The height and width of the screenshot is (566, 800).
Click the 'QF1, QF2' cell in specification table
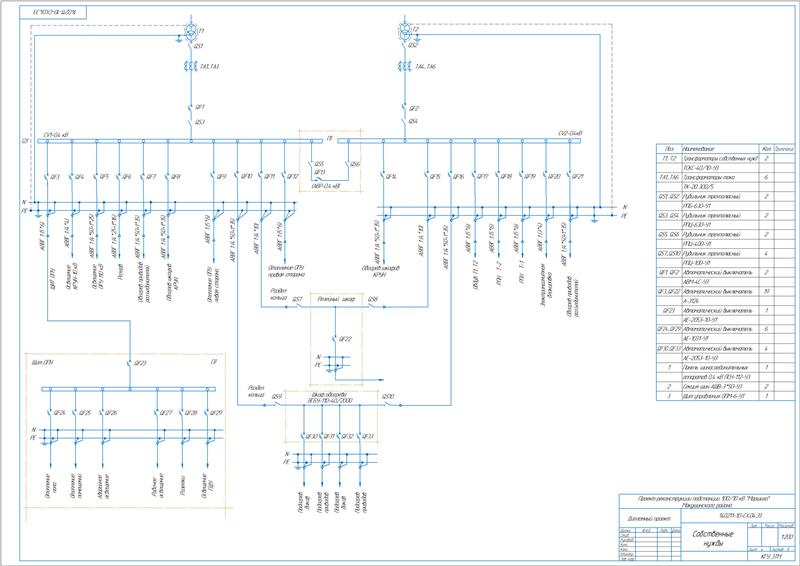pos(669,273)
